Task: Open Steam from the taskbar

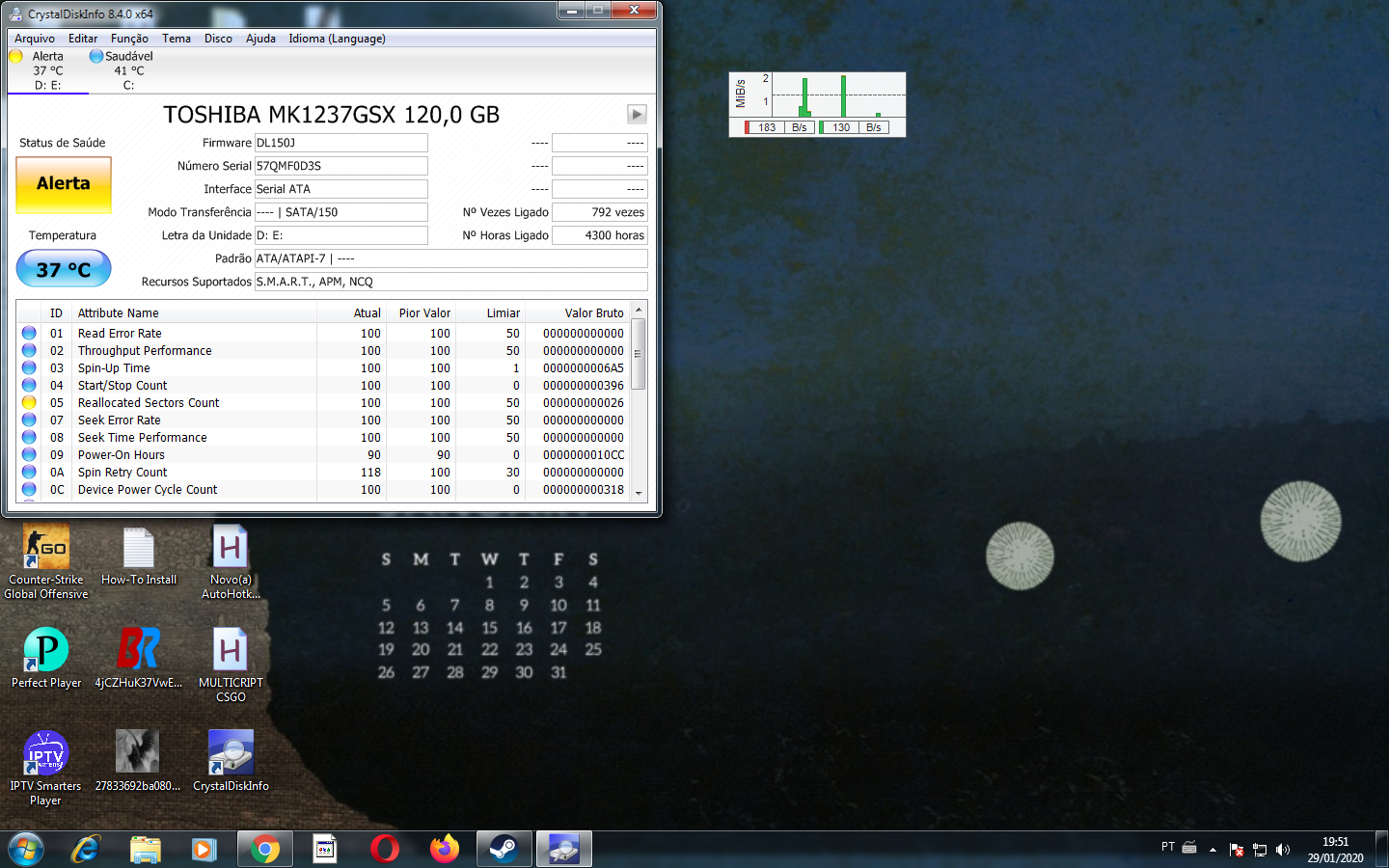Action: pyautogui.click(x=504, y=850)
